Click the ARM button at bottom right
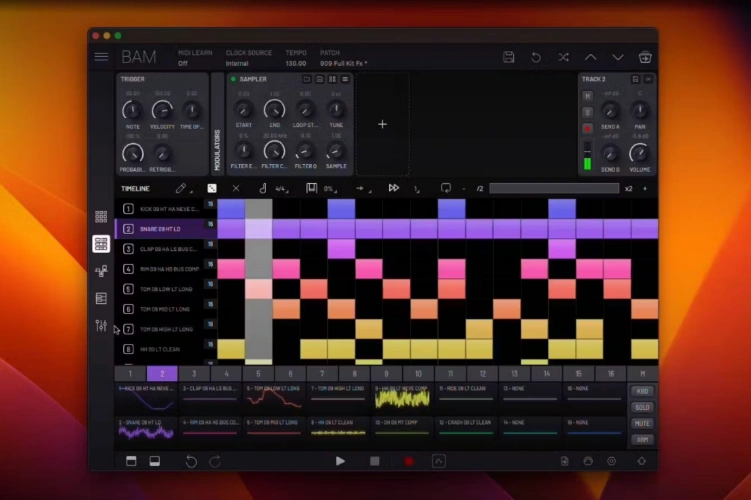 click(x=641, y=439)
